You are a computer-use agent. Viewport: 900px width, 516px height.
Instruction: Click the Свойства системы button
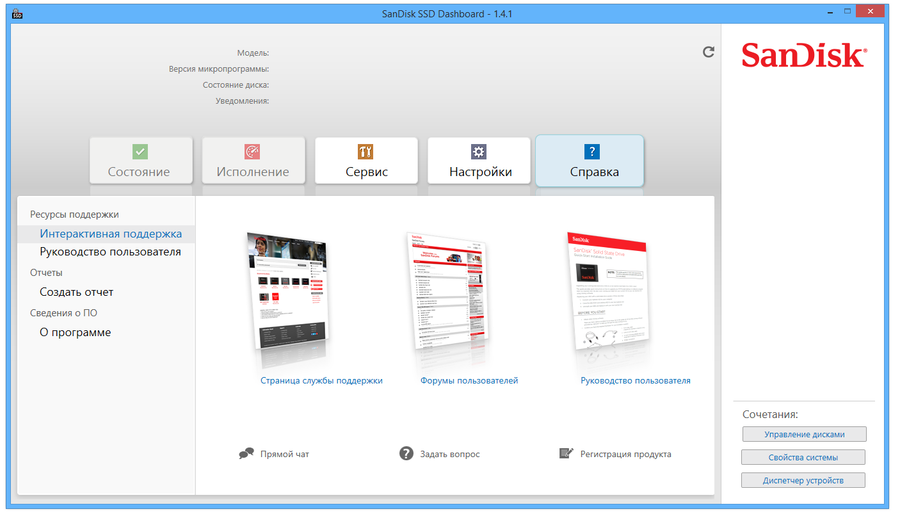[x=803, y=457]
